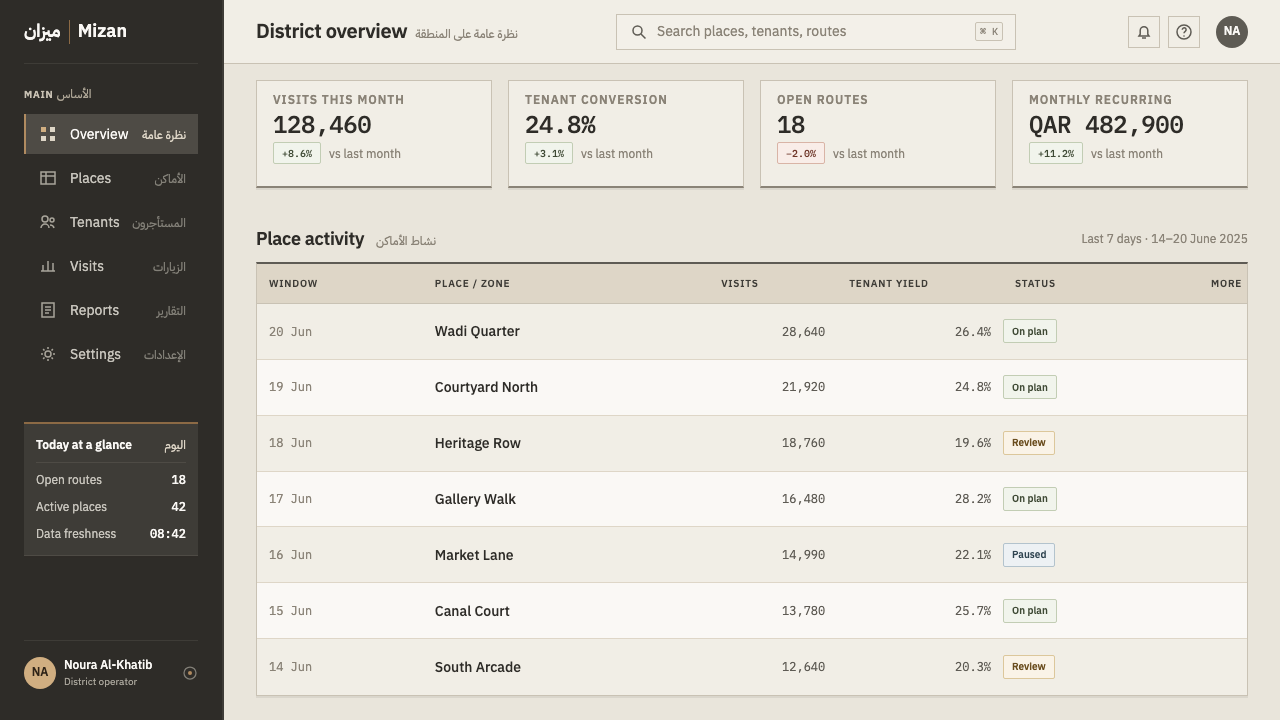Open the Monthly Recurring QAR 482,900 card
Image resolution: width=1280 pixels, height=720 pixels.
(x=1130, y=133)
